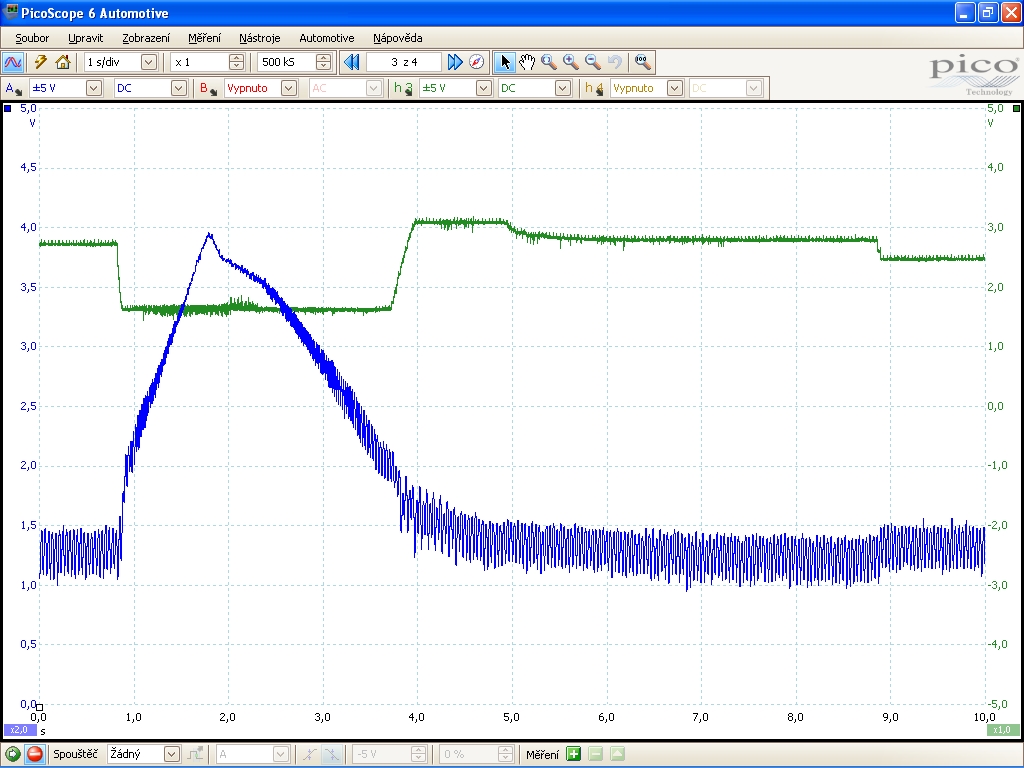
Task: Advance to next waveform buffer
Action: (455, 62)
